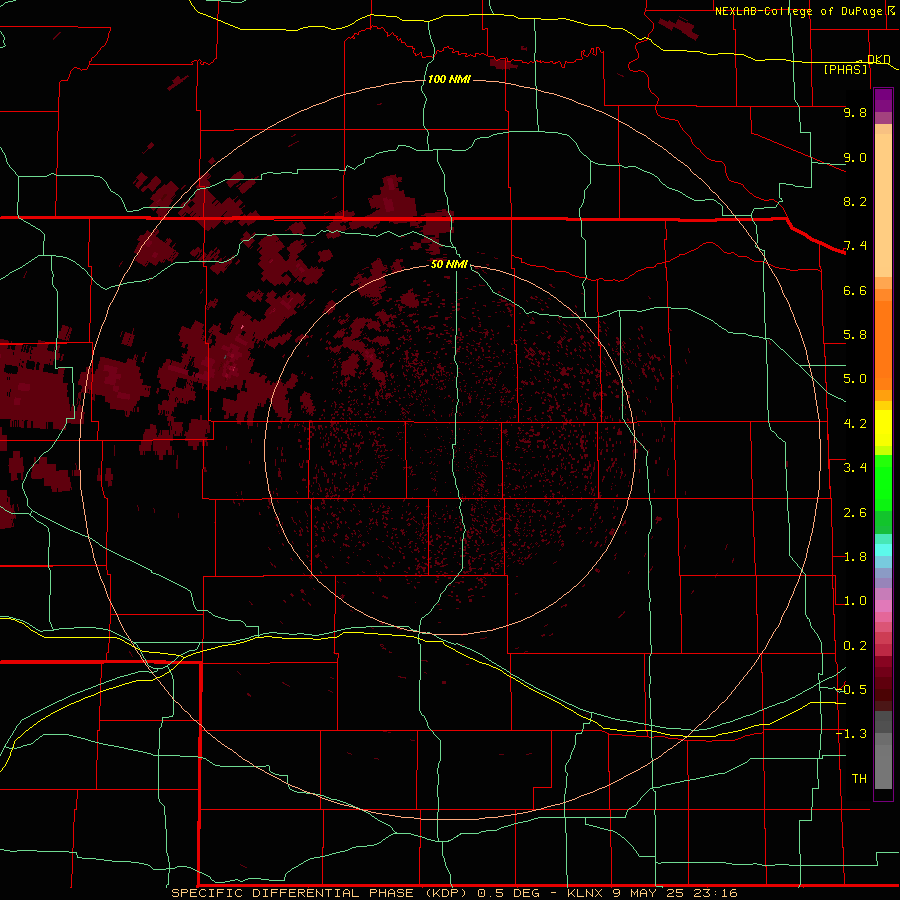Click the 9.8 color scale value

point(855,112)
